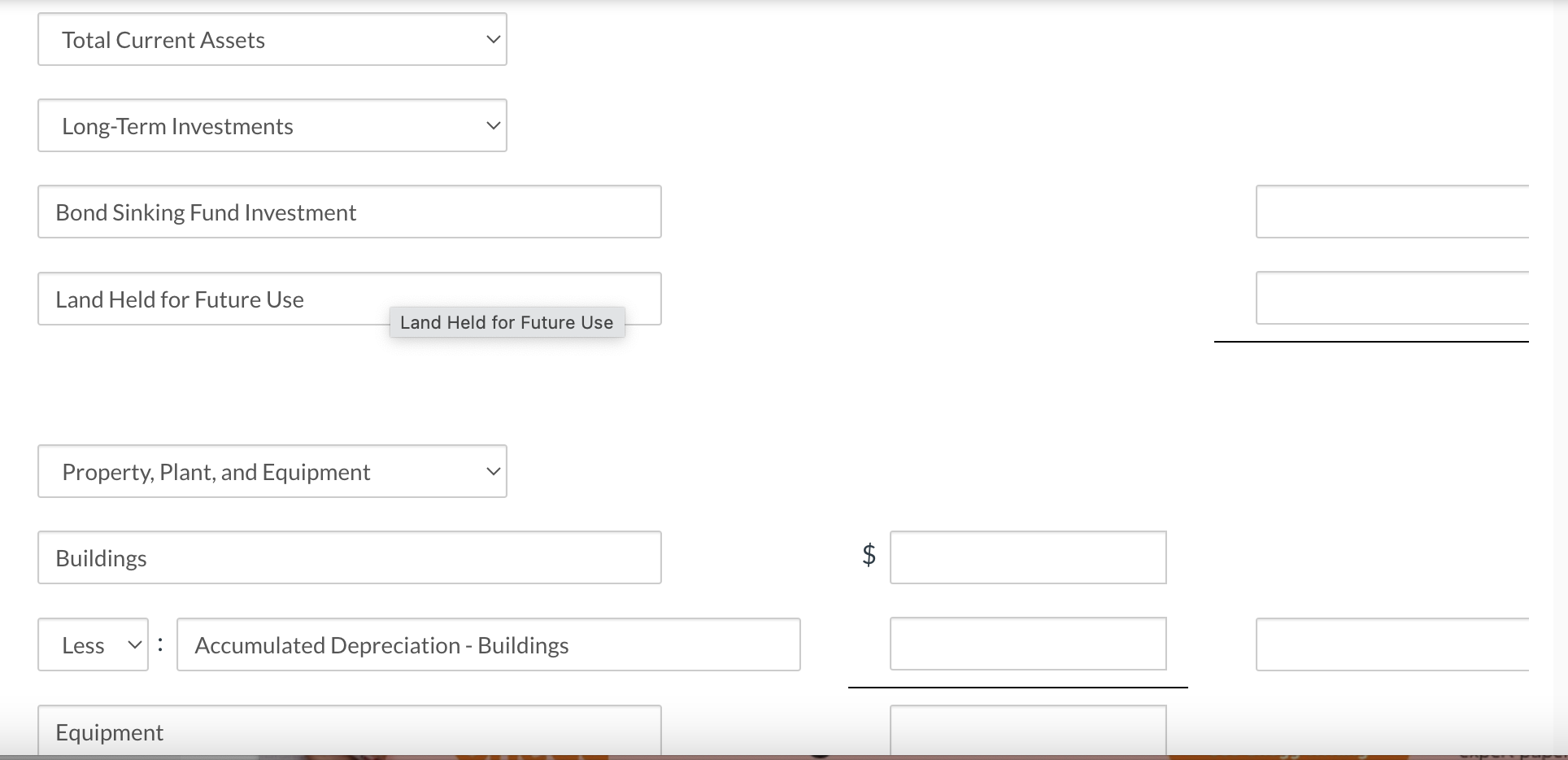Click the rightmost amount box in the Accumulated Depreciation row

(x=1392, y=644)
